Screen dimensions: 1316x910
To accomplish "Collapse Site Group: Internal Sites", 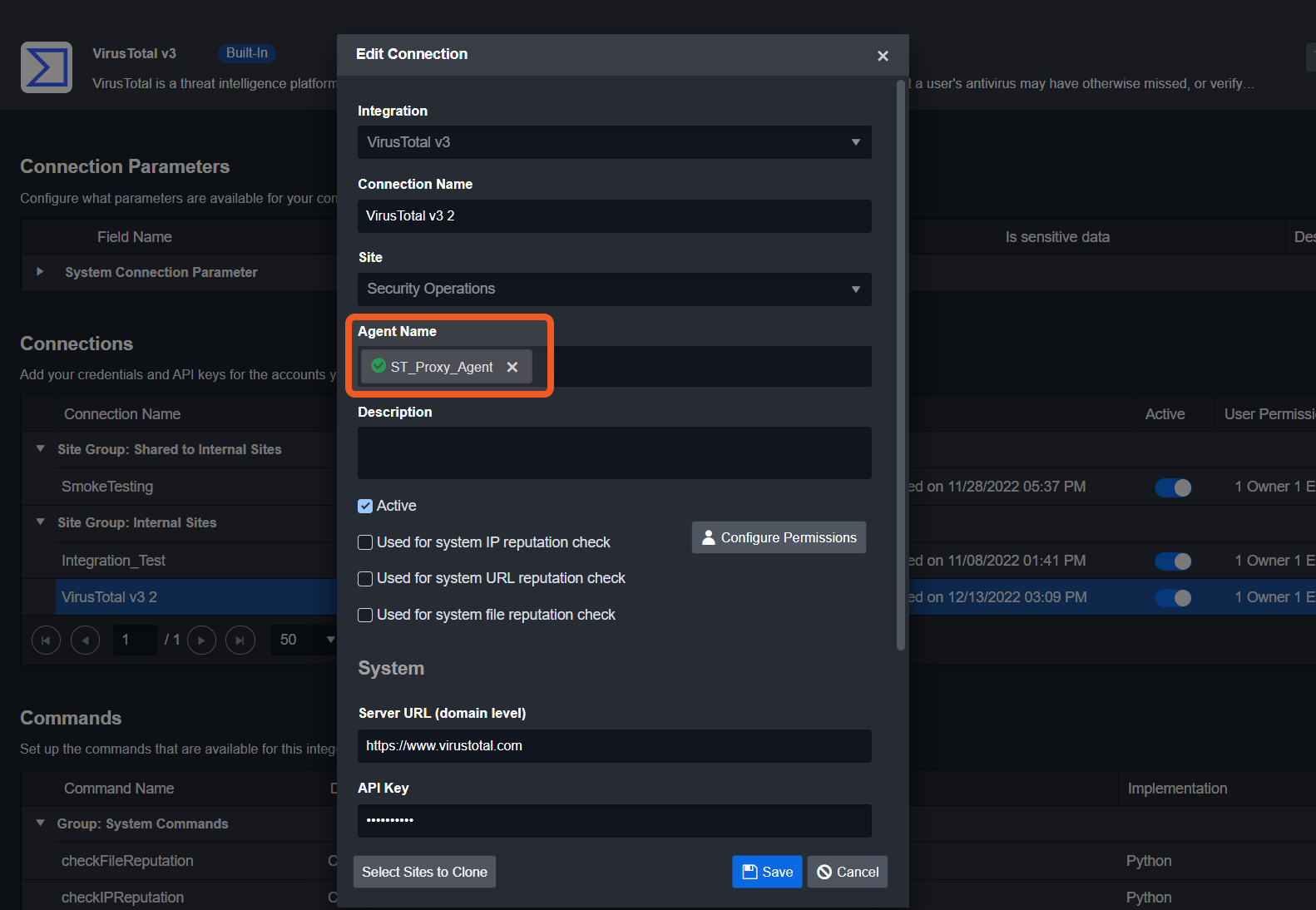I will click(40, 522).
